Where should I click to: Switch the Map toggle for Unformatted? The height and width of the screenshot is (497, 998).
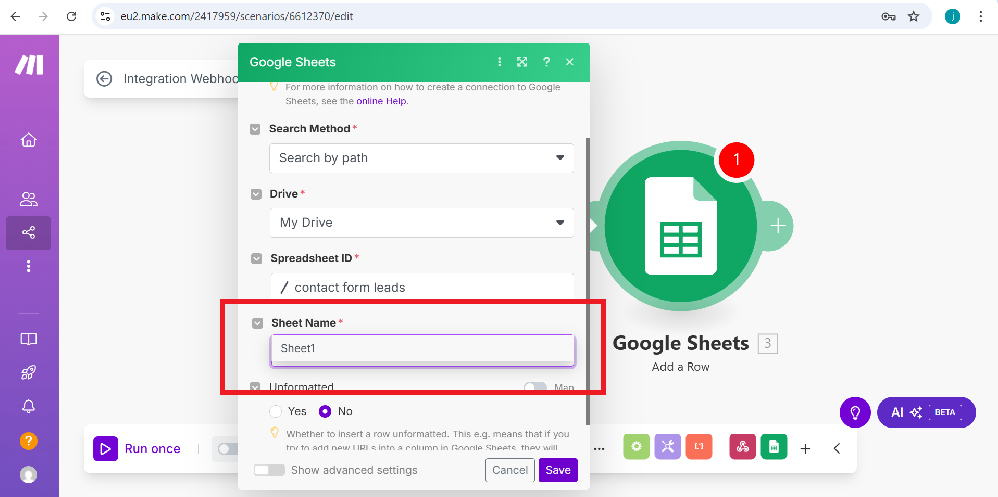tap(535, 387)
